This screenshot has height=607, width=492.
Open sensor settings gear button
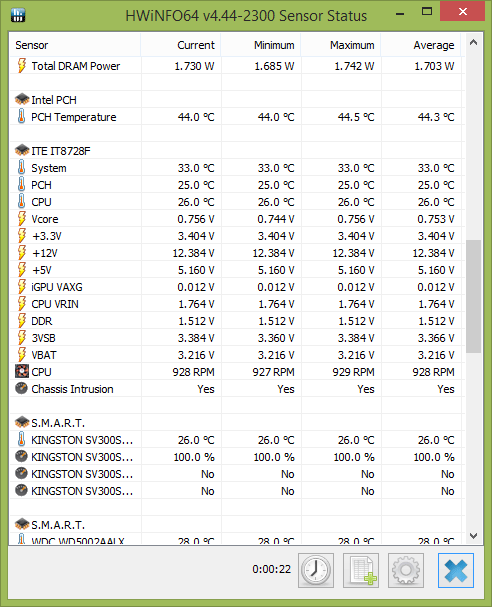pyautogui.click(x=406, y=570)
